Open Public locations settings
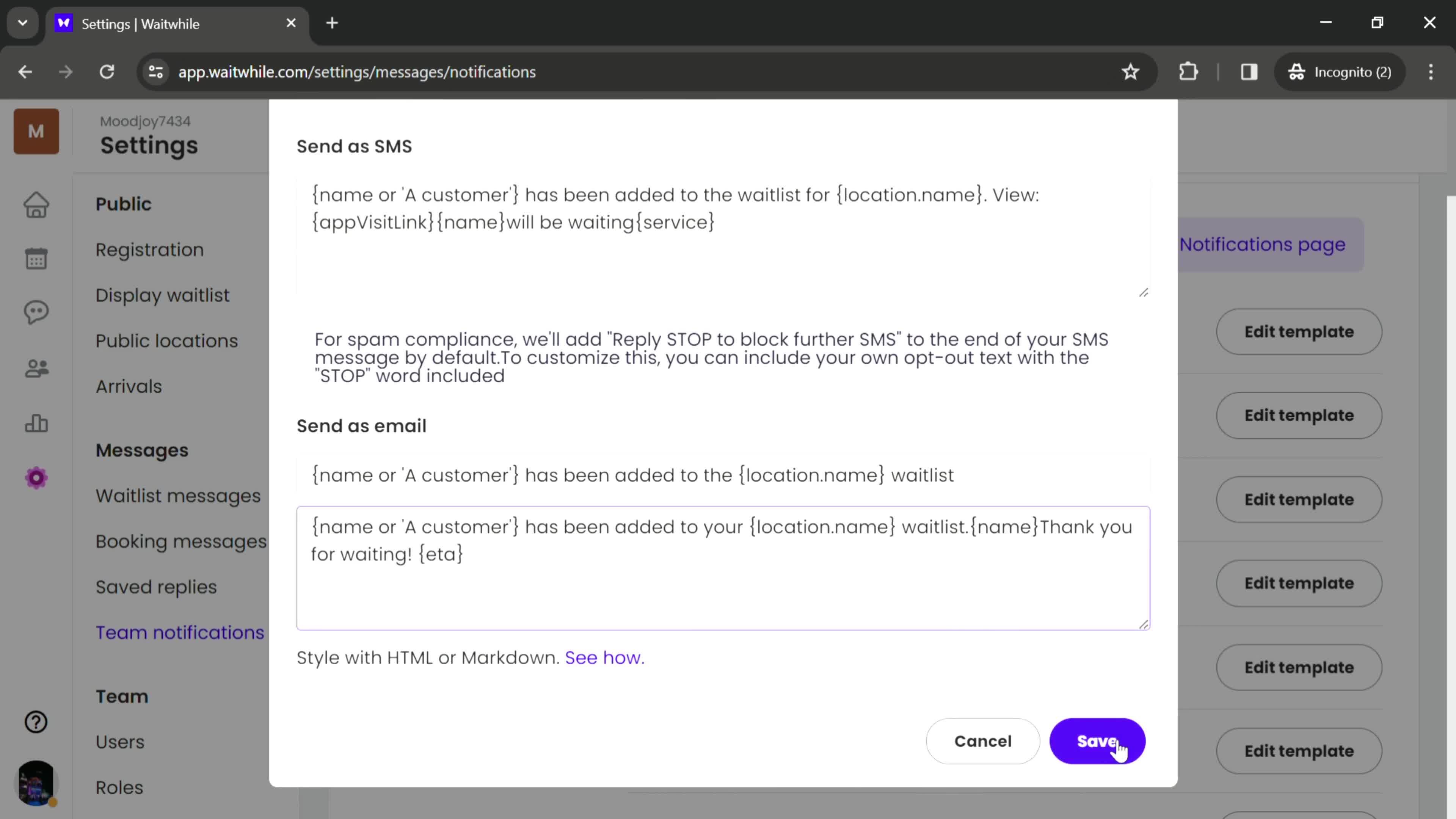This screenshot has height=819, width=1456. pos(166,341)
